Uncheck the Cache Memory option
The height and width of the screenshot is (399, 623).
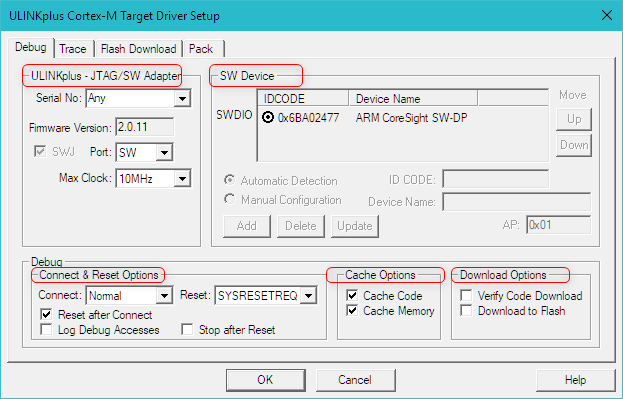pyautogui.click(x=352, y=310)
